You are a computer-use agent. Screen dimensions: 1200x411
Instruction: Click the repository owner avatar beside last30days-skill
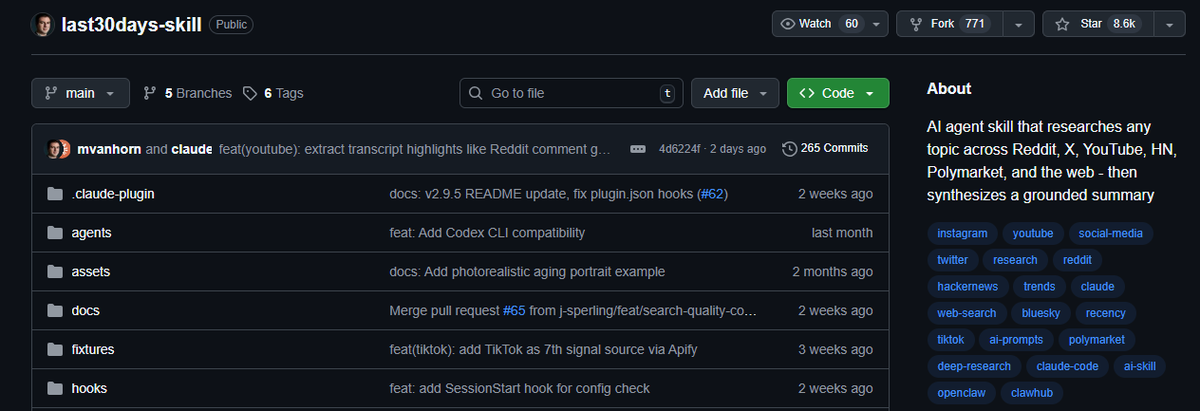pyautogui.click(x=43, y=24)
